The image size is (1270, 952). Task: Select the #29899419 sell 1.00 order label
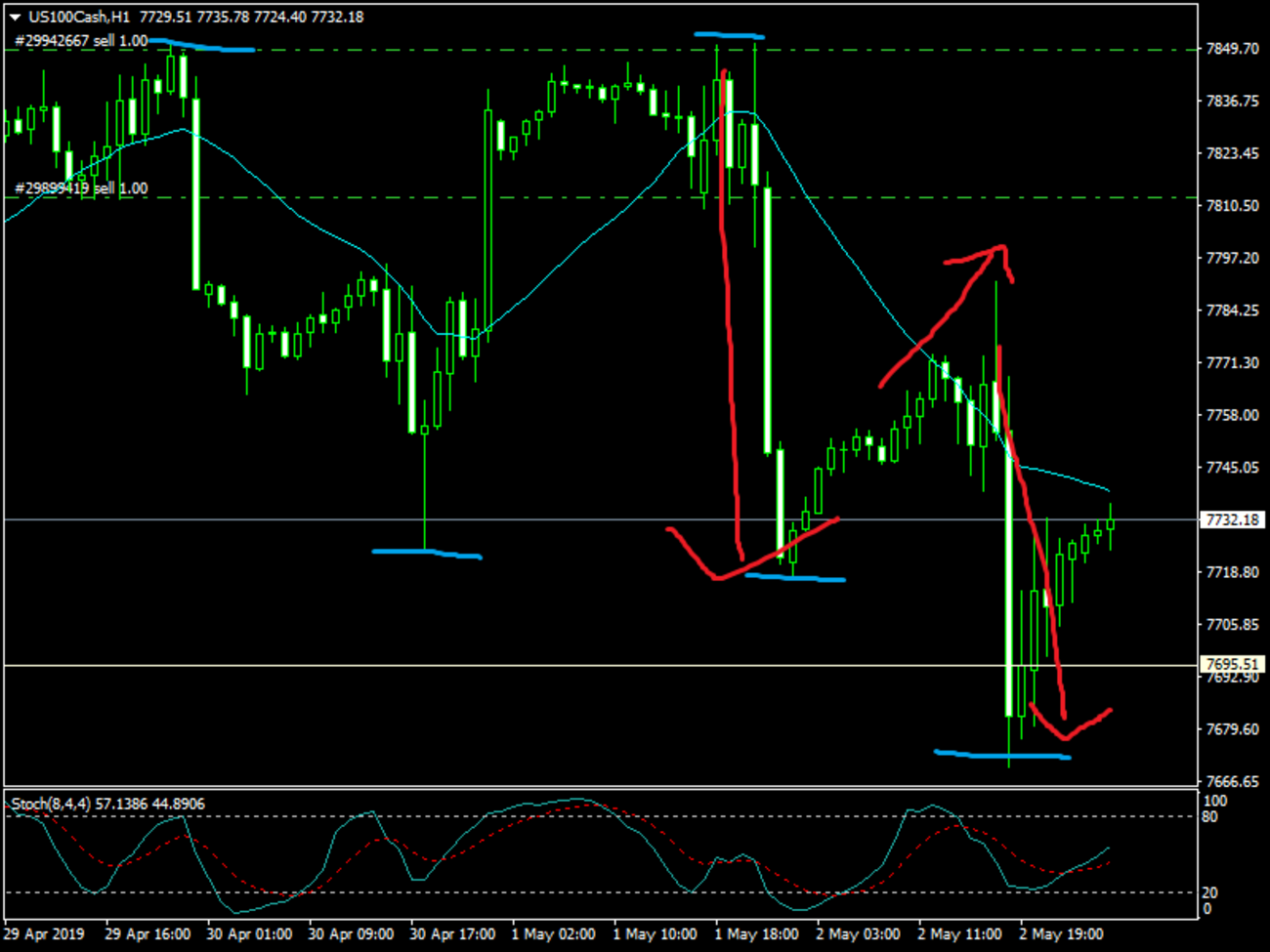pyautogui.click(x=81, y=188)
